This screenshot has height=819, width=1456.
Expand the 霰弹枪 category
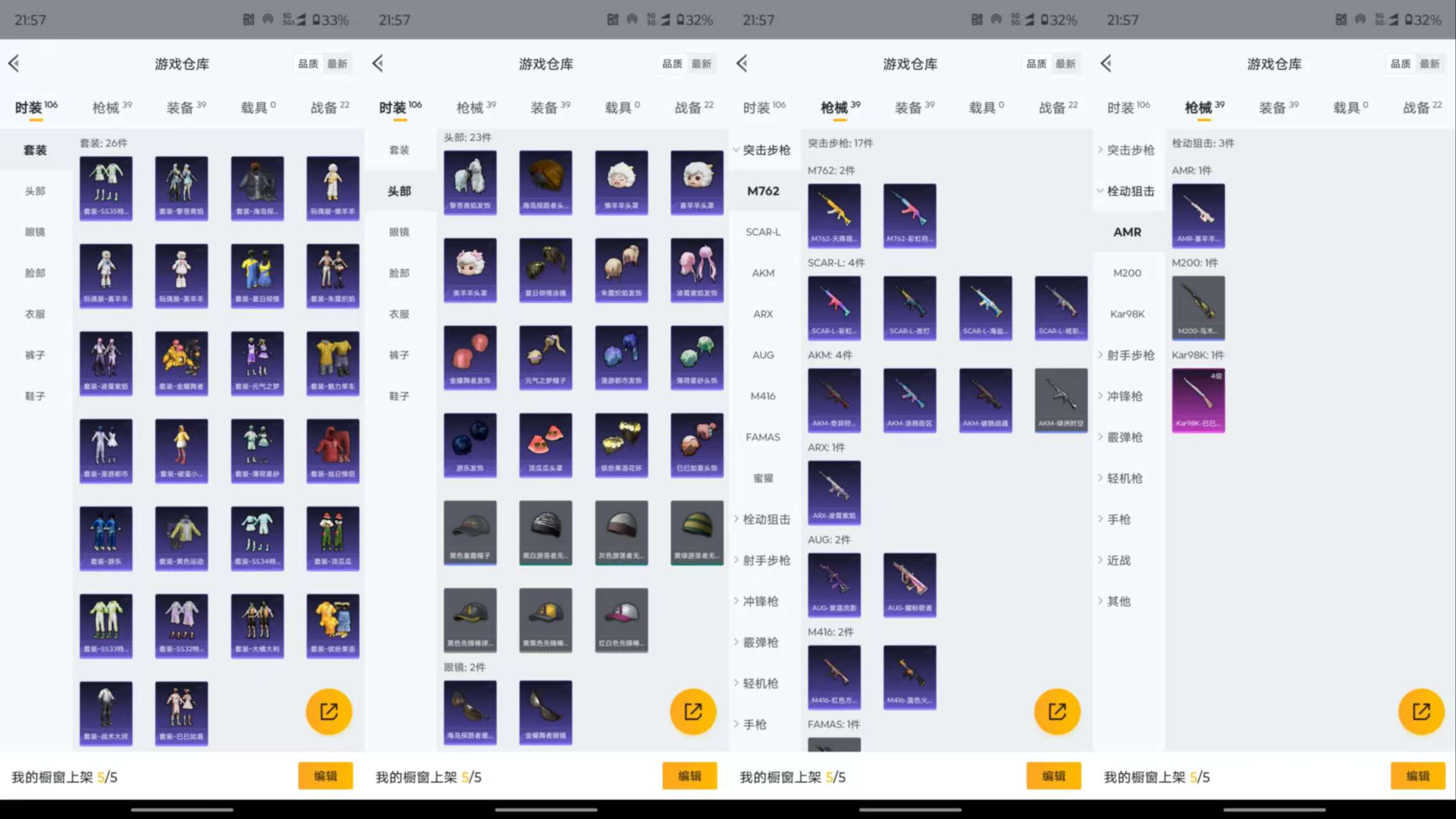point(760,642)
